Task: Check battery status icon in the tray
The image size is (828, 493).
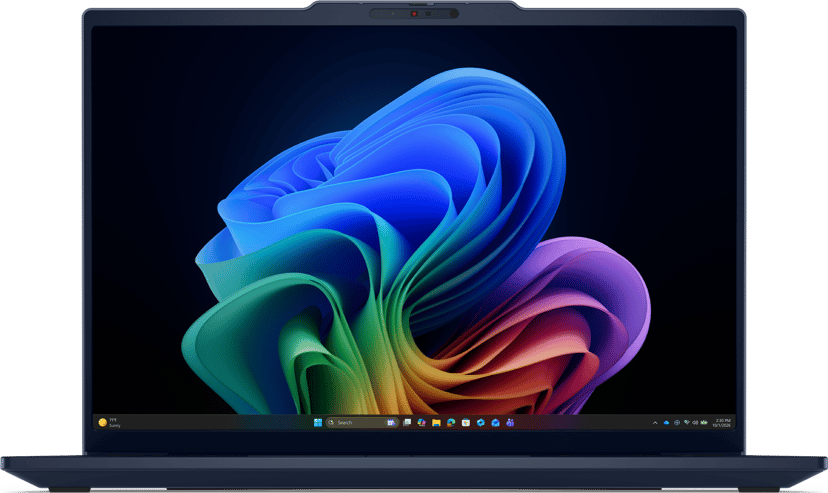Action: [x=704, y=423]
